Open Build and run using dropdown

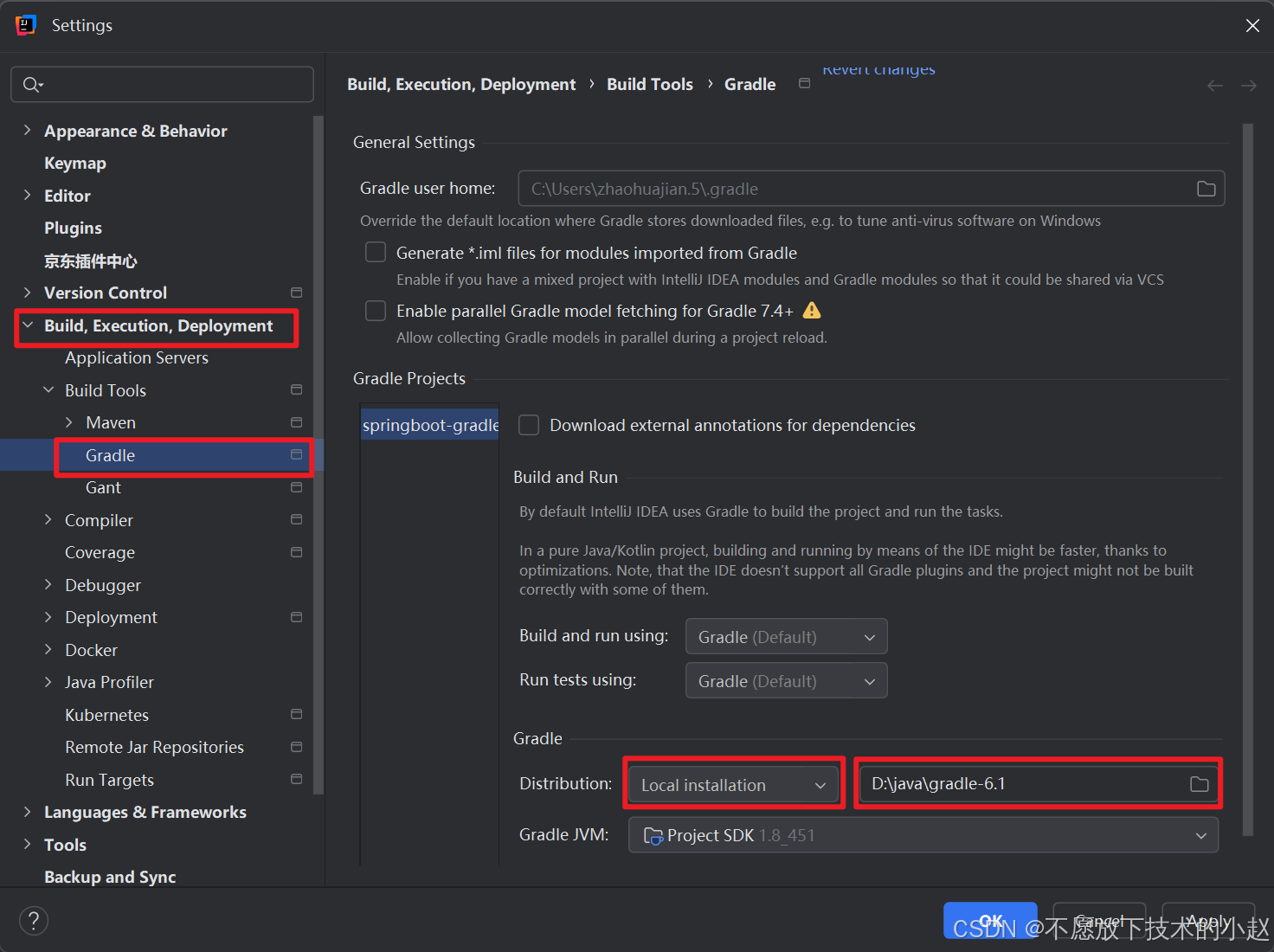(786, 637)
